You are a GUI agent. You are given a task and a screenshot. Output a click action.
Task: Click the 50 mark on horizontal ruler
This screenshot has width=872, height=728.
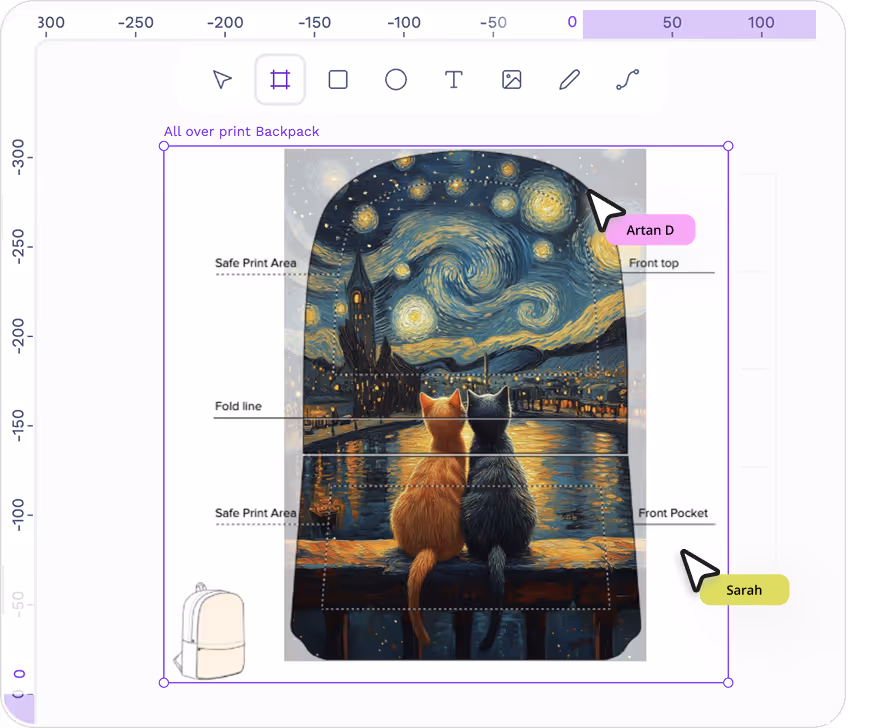point(672,22)
